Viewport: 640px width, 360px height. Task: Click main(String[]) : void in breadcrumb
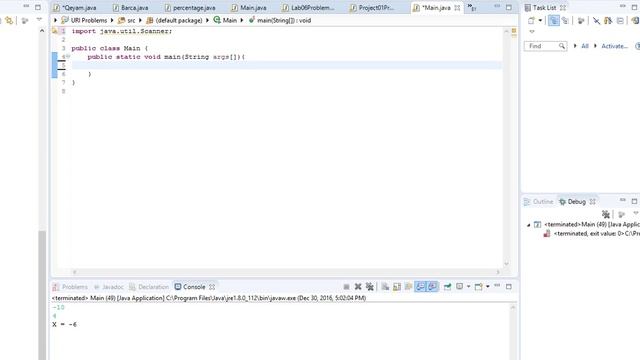280,20
